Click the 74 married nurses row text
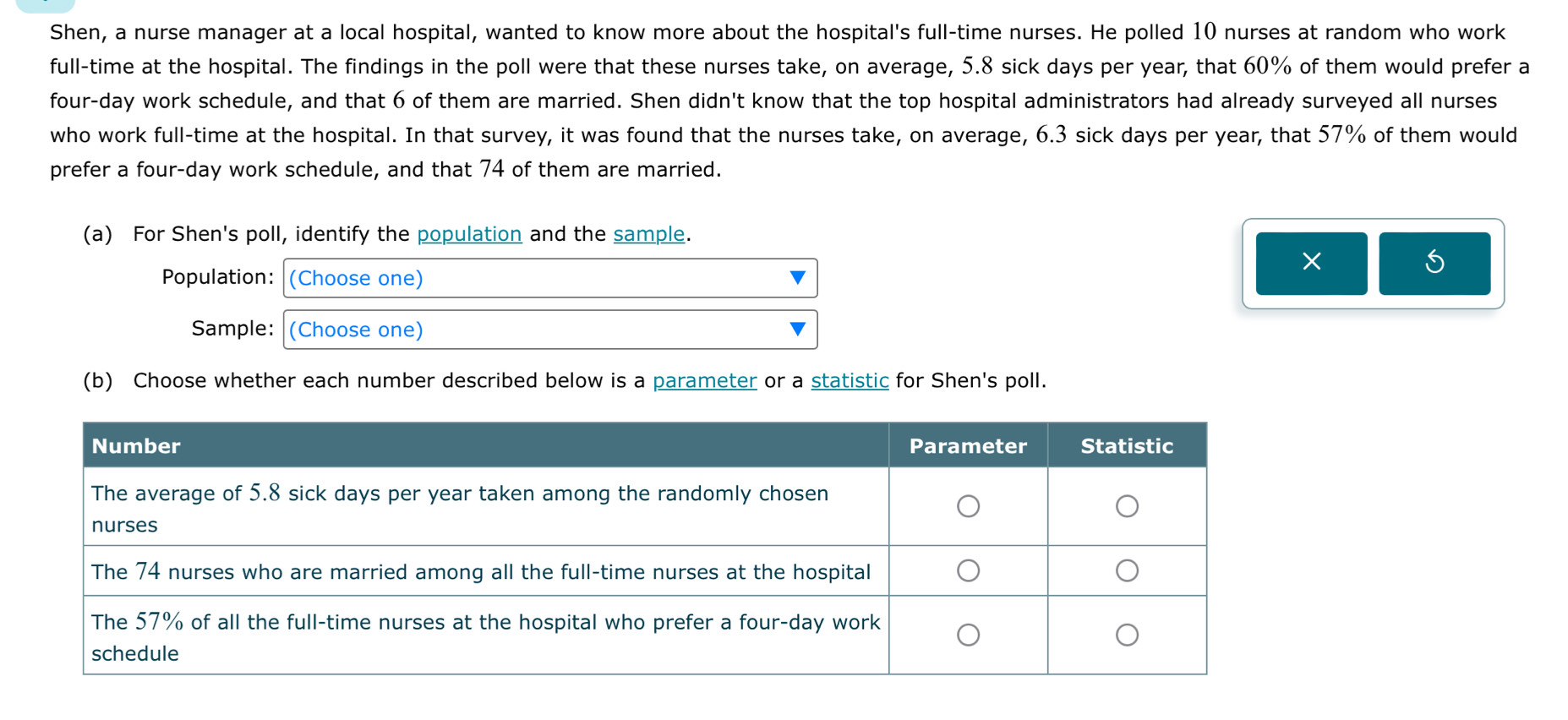 480,572
